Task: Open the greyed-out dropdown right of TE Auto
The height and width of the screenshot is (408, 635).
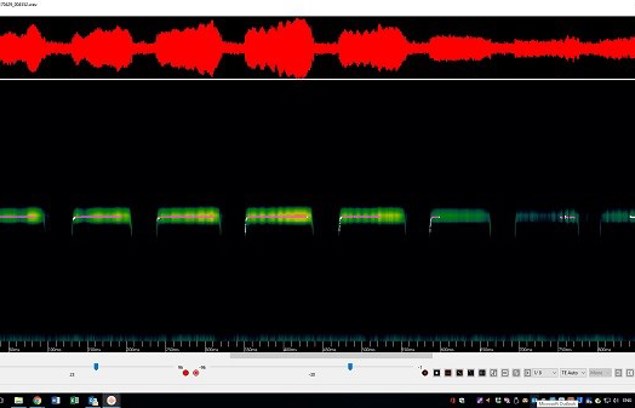Action: pyautogui.click(x=600, y=373)
